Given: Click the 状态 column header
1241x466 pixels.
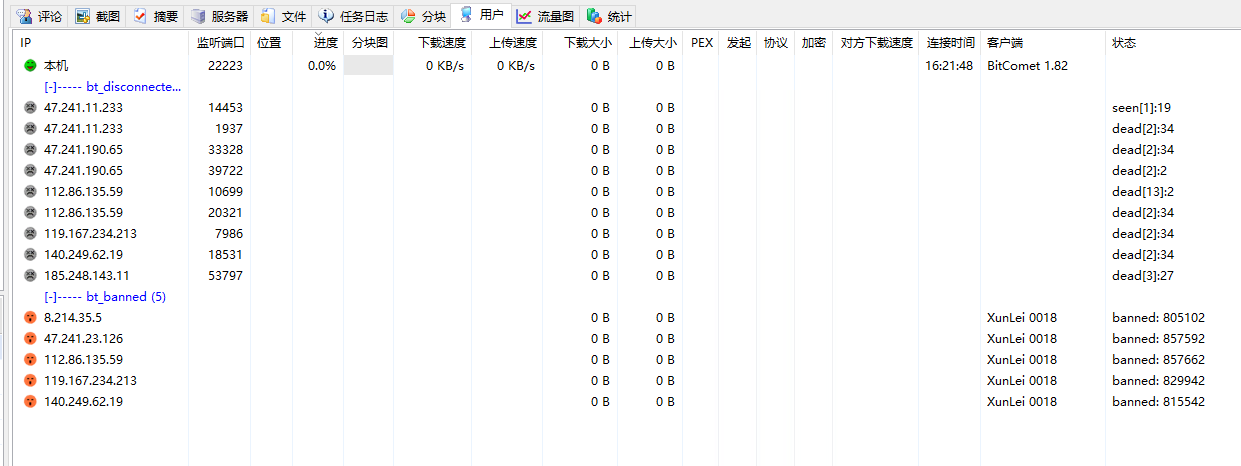Looking at the screenshot, I should tap(1124, 43).
